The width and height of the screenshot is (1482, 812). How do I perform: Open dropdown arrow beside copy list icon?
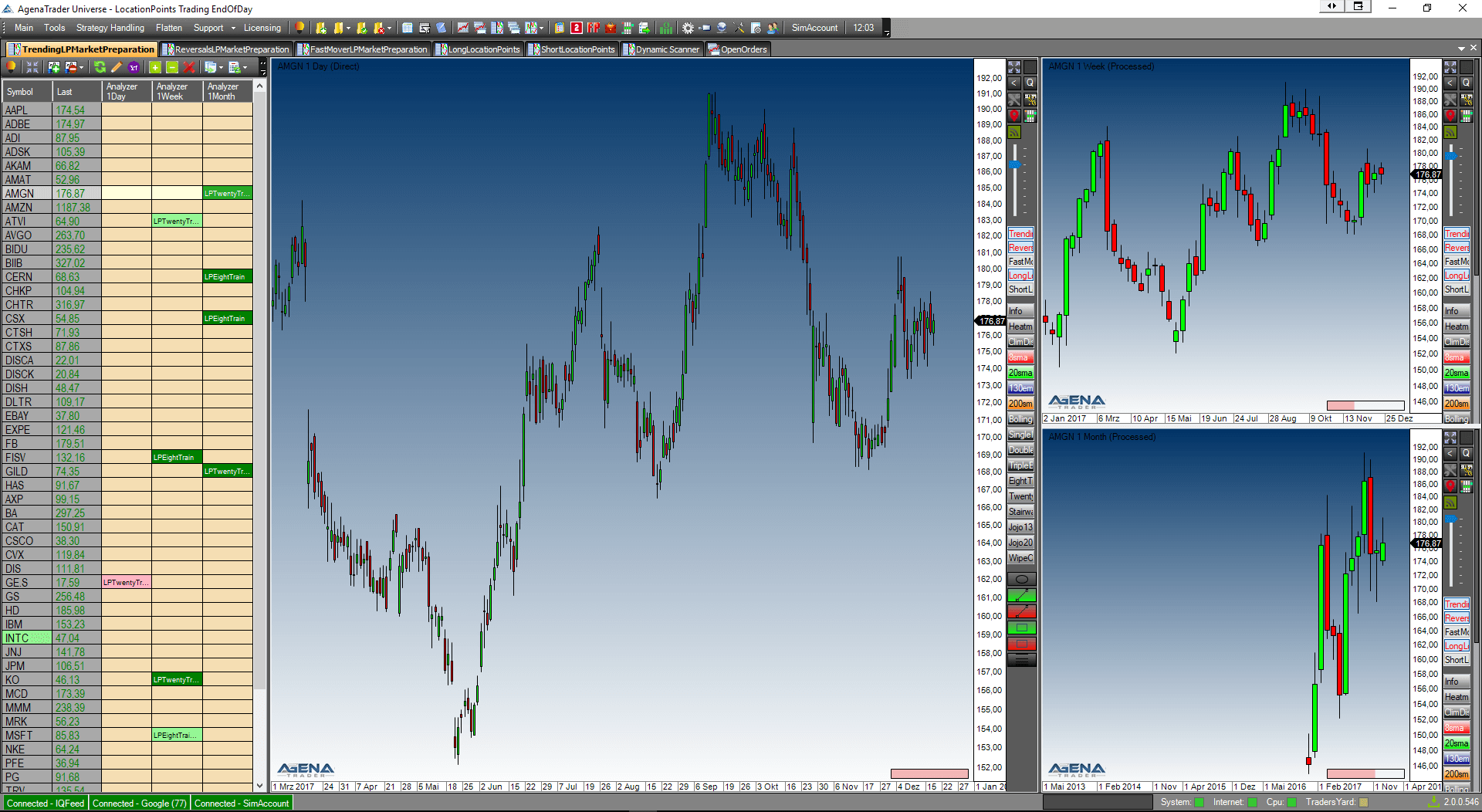[x=221, y=68]
